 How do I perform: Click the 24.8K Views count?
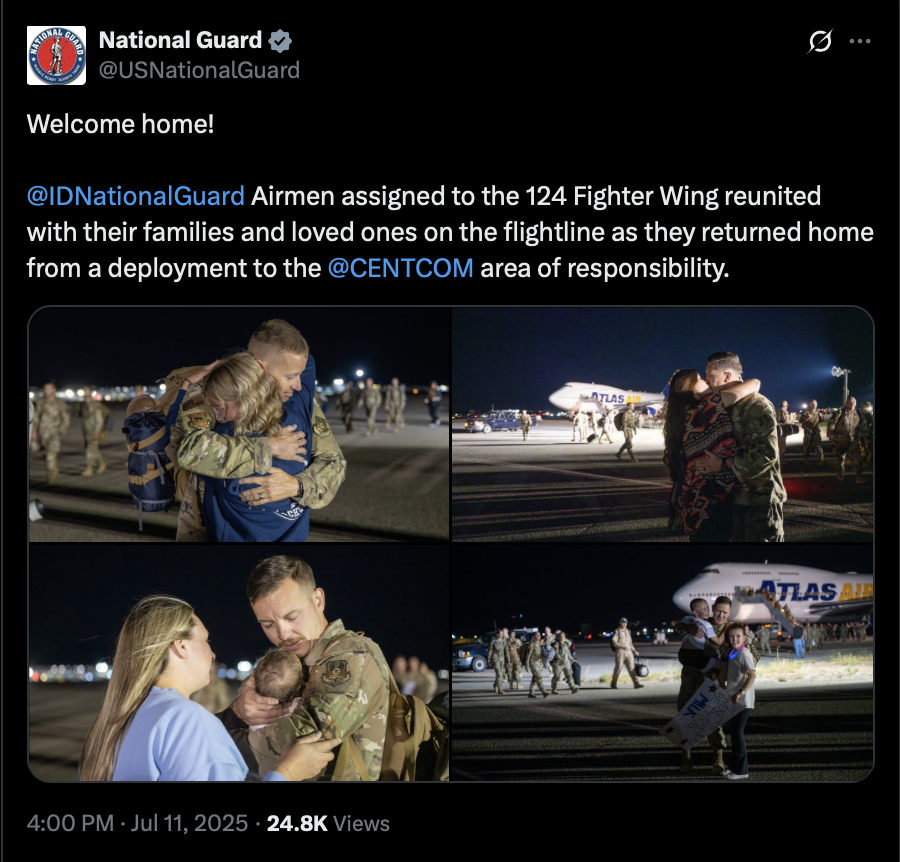click(x=328, y=823)
